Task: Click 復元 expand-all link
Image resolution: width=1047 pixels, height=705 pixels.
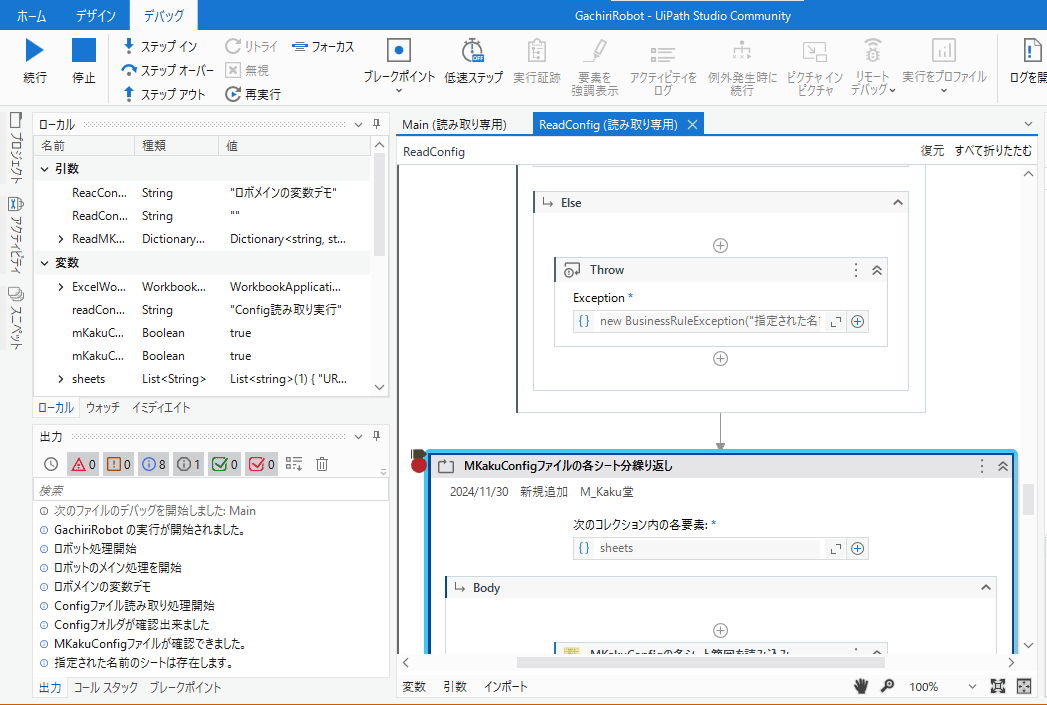Action: pos(932,151)
